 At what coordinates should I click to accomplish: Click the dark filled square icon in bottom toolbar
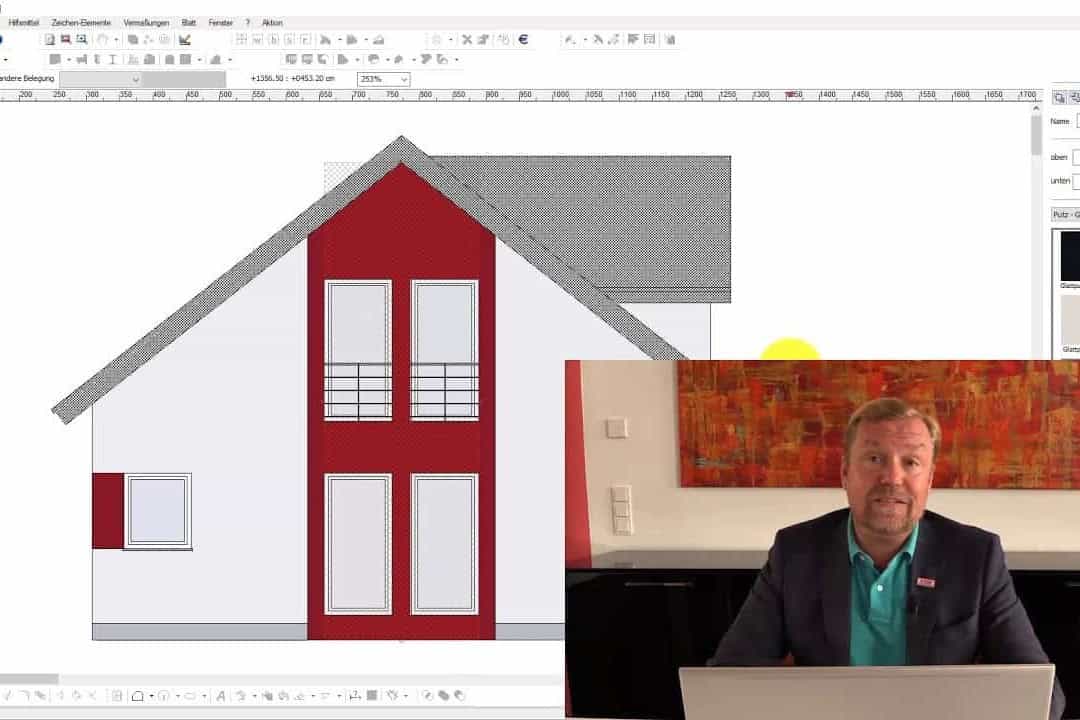point(371,696)
